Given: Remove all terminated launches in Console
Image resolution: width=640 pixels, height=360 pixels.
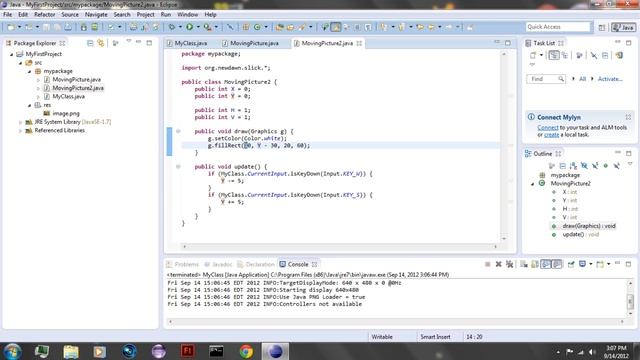Looking at the screenshot, I should [509, 264].
